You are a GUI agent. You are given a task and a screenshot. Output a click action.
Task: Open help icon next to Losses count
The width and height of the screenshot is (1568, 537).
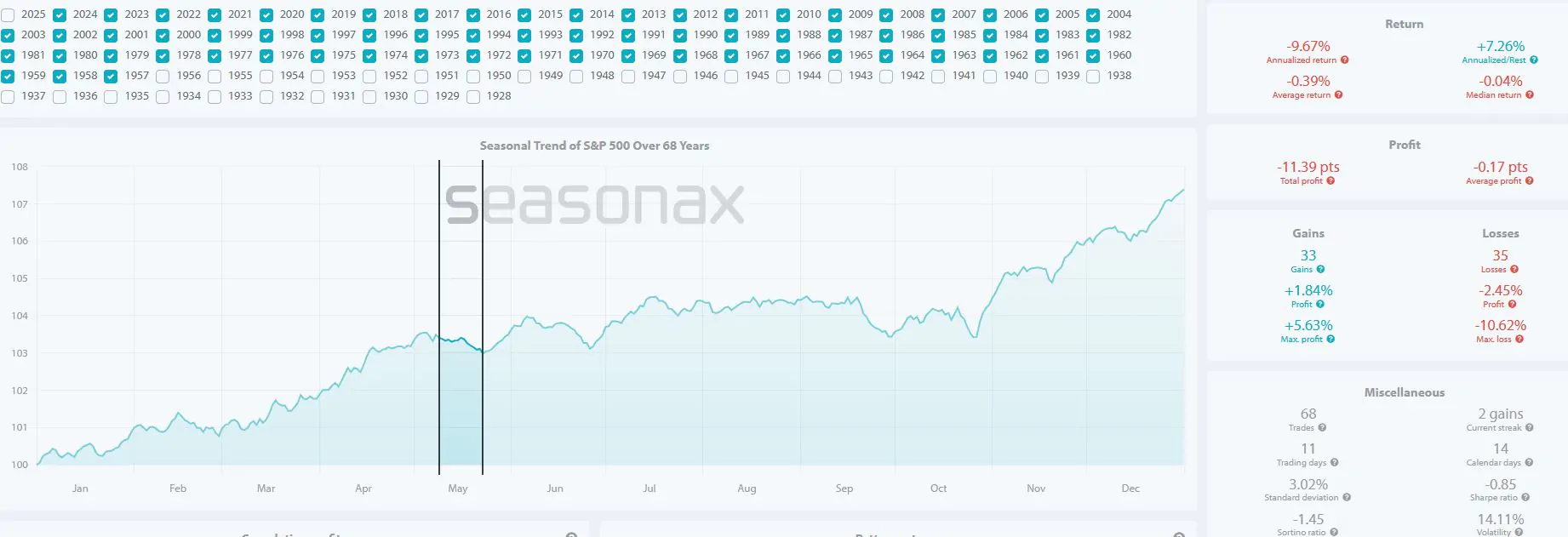point(1514,270)
